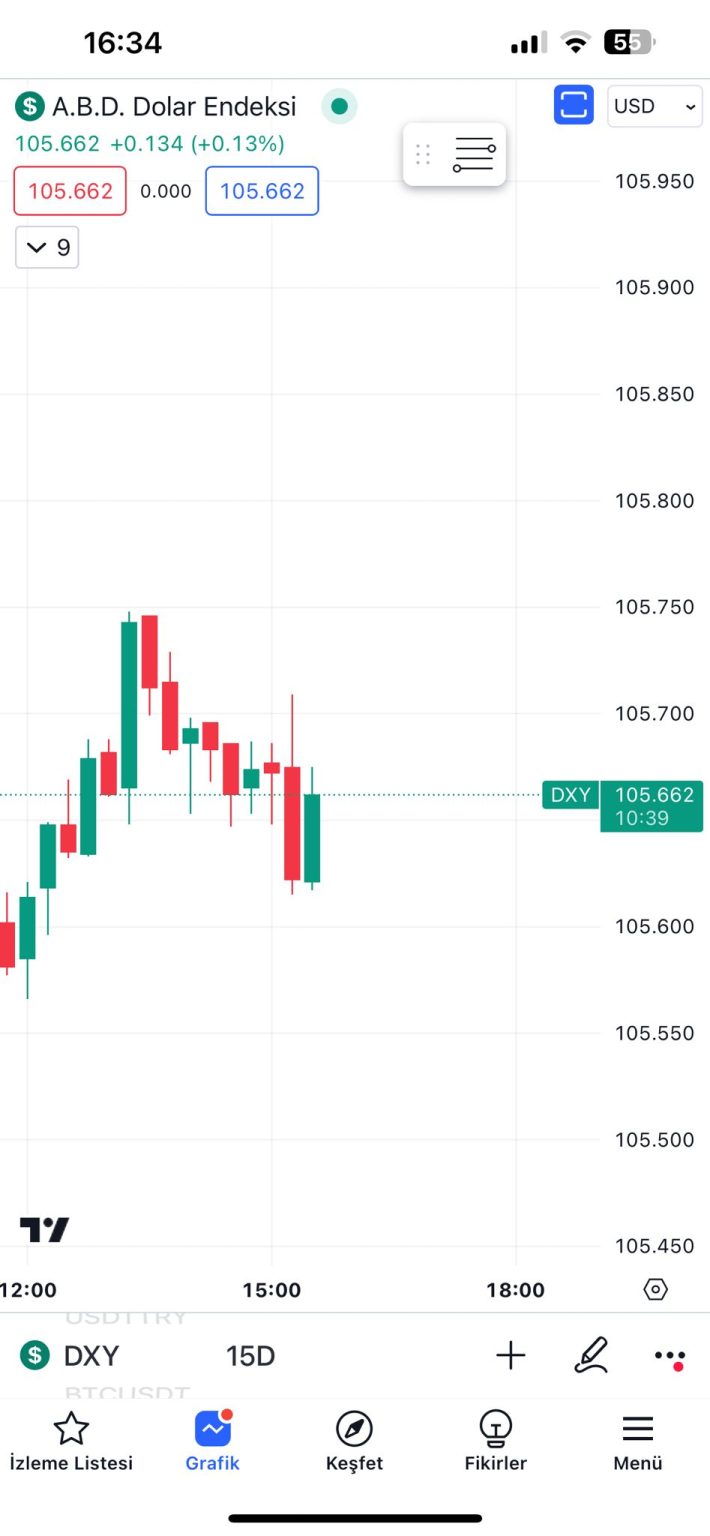Viewport: 710px width, 1536px height.
Task: Go to the Fikirler tab
Action: pyautogui.click(x=495, y=1442)
